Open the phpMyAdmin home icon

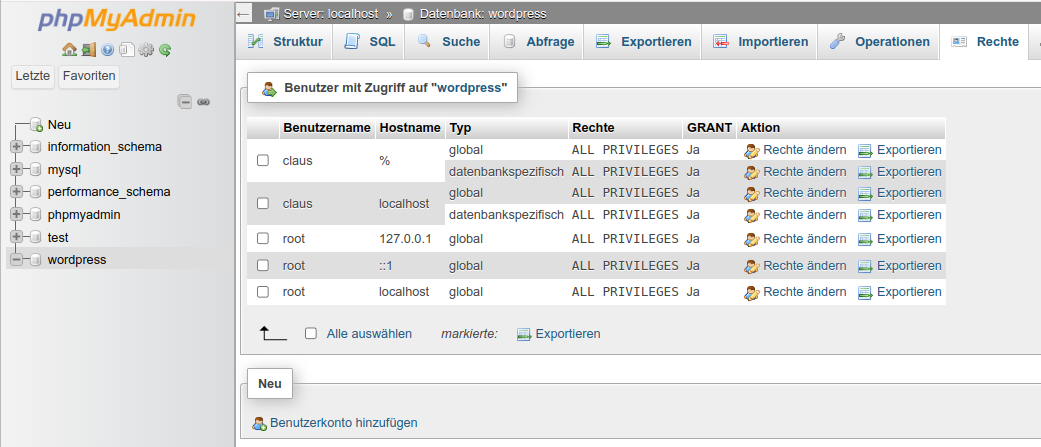tap(69, 49)
